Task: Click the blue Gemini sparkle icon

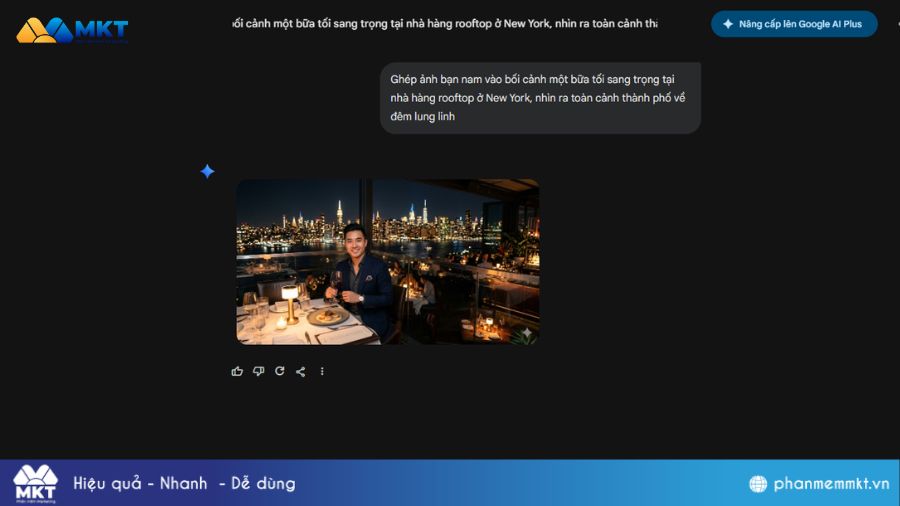Action: pos(207,171)
